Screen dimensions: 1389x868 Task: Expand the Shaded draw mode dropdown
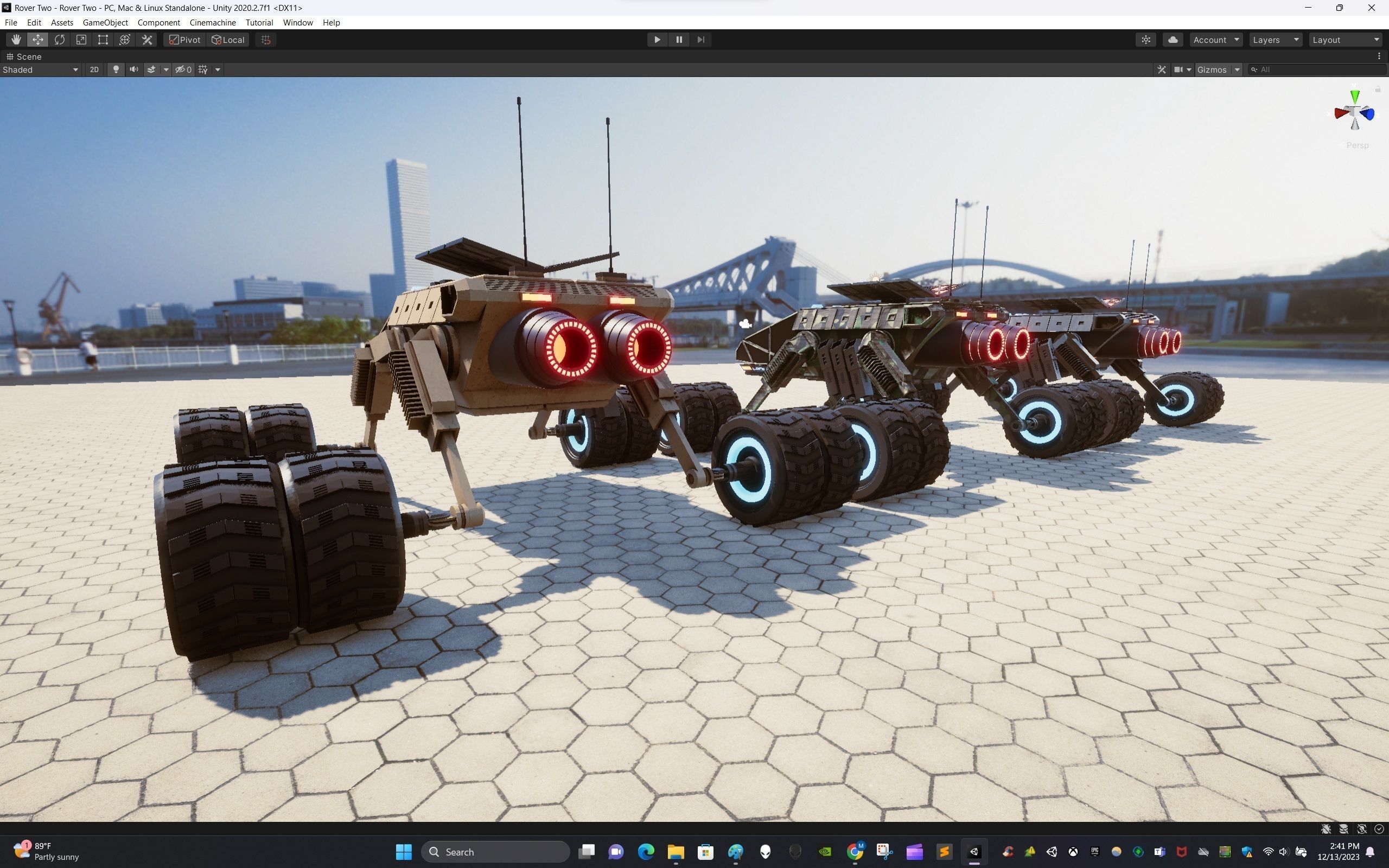point(40,69)
